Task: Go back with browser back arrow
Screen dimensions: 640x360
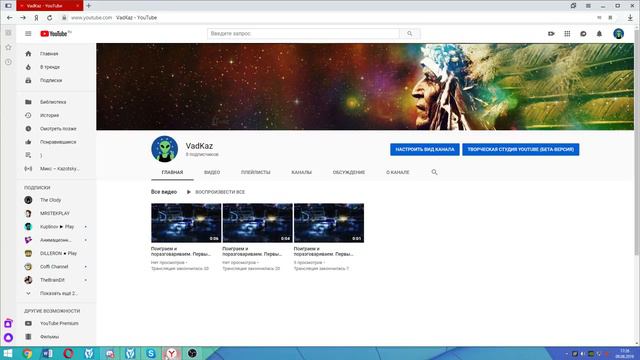Action: coord(9,18)
